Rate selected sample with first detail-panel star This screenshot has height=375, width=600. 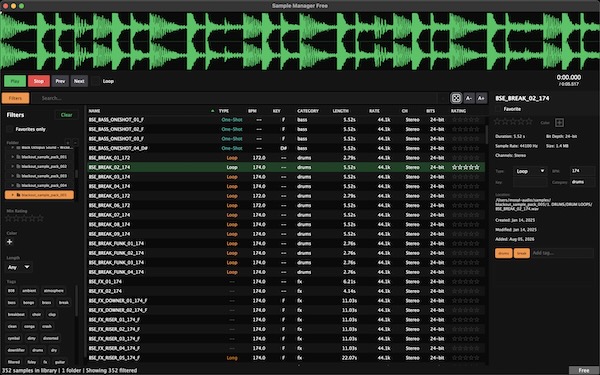(498, 122)
